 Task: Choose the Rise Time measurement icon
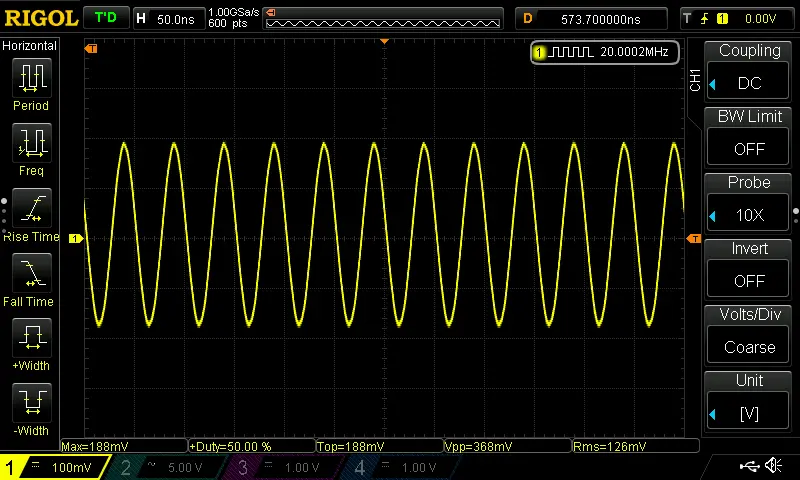[31, 209]
